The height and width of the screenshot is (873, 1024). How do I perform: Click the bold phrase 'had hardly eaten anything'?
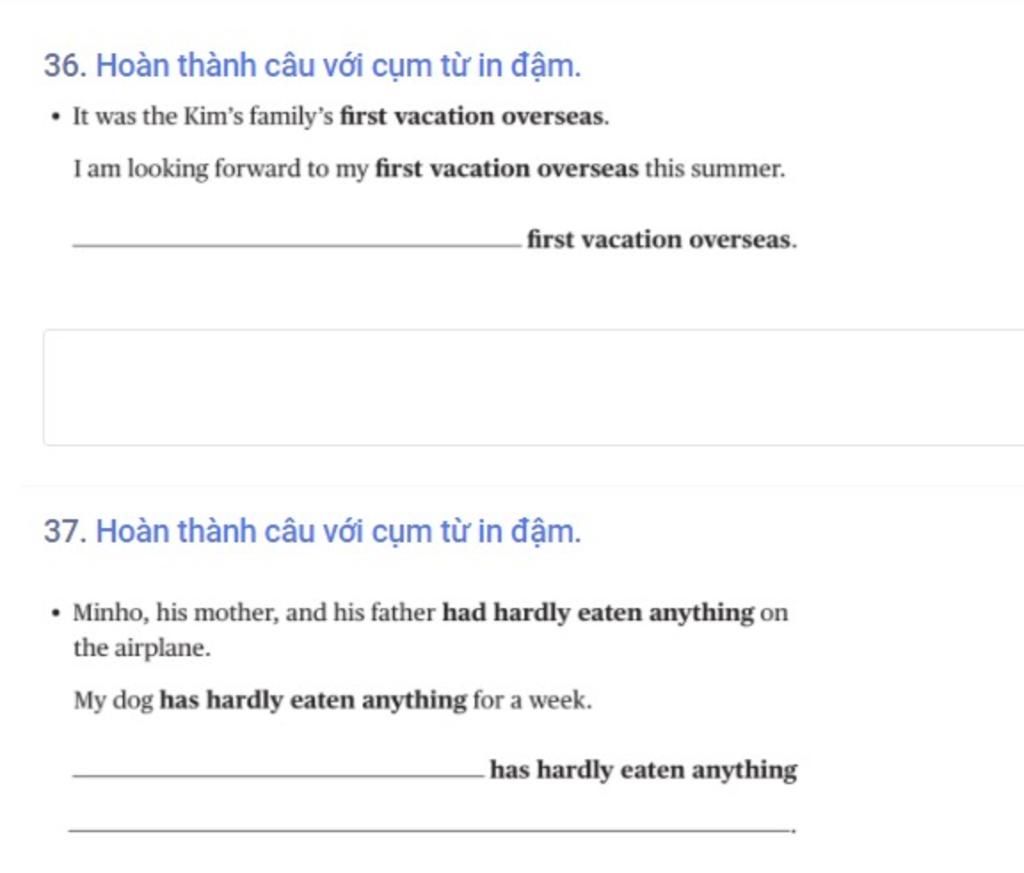click(x=598, y=613)
